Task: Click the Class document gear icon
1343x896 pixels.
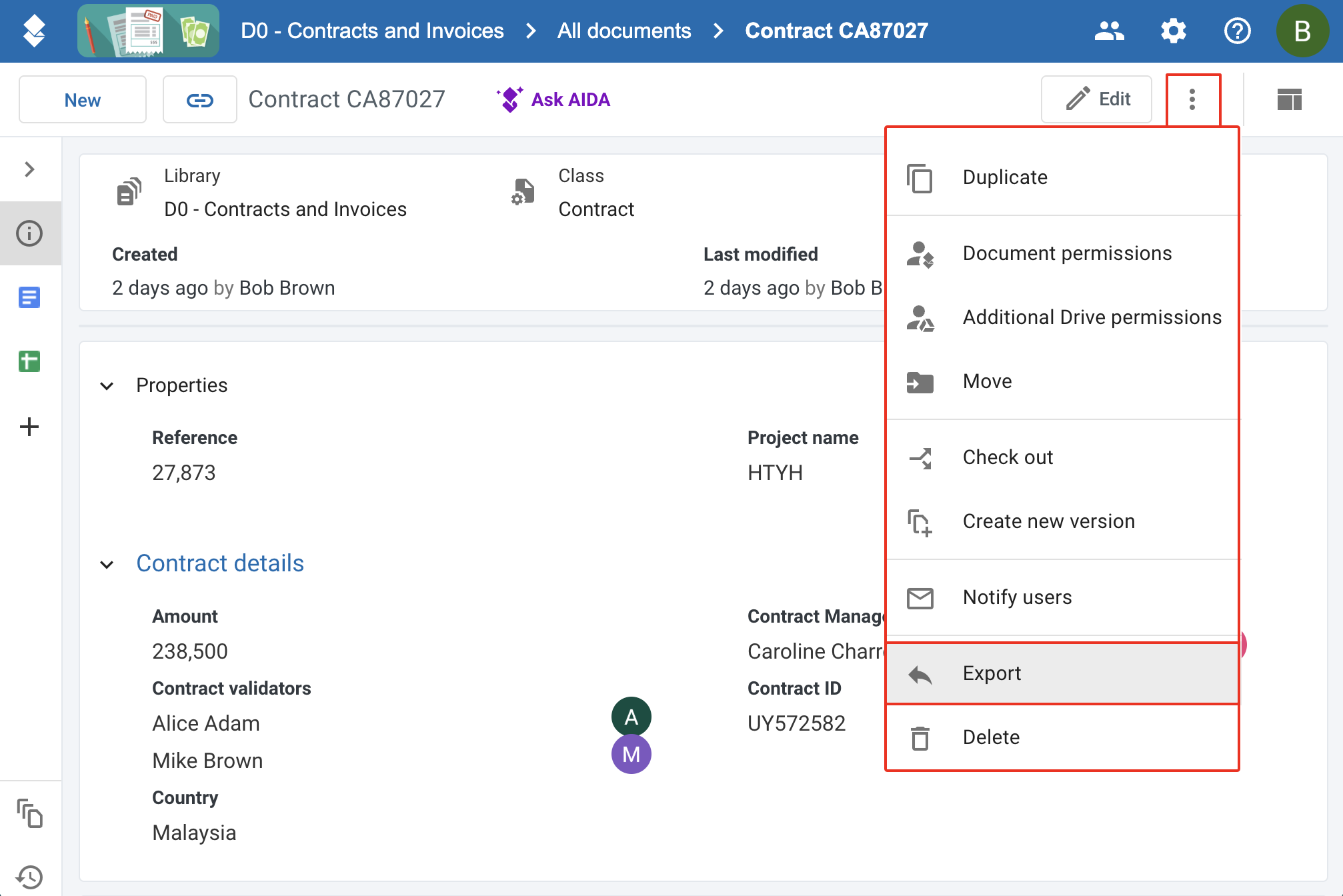Action: pyautogui.click(x=523, y=192)
